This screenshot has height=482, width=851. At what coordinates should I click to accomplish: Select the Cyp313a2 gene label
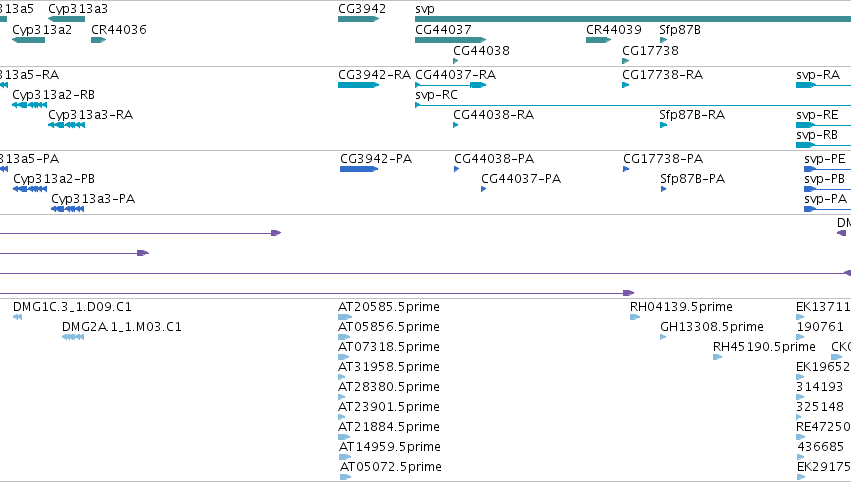[x=42, y=30]
